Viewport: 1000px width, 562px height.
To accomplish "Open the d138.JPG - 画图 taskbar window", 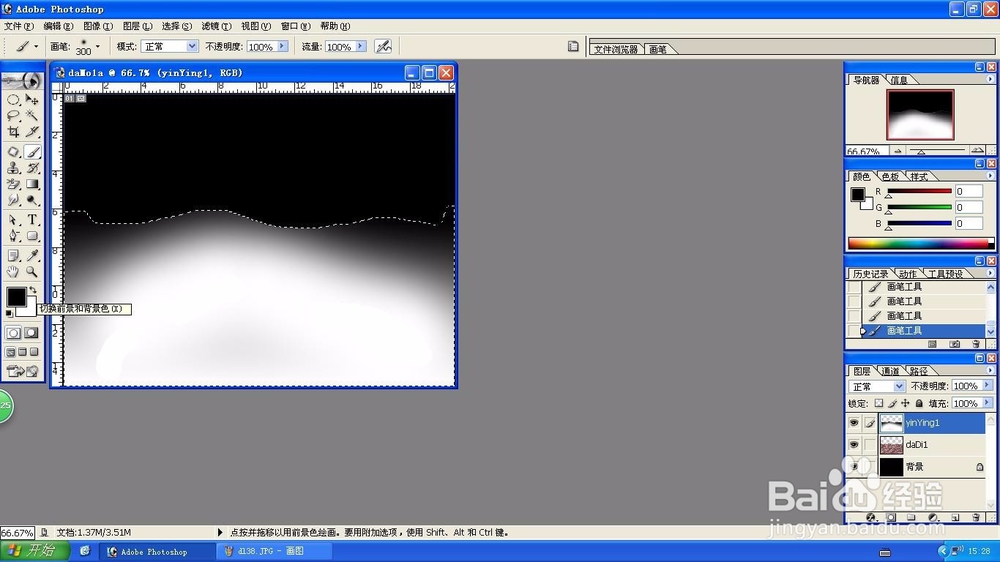I will point(275,551).
